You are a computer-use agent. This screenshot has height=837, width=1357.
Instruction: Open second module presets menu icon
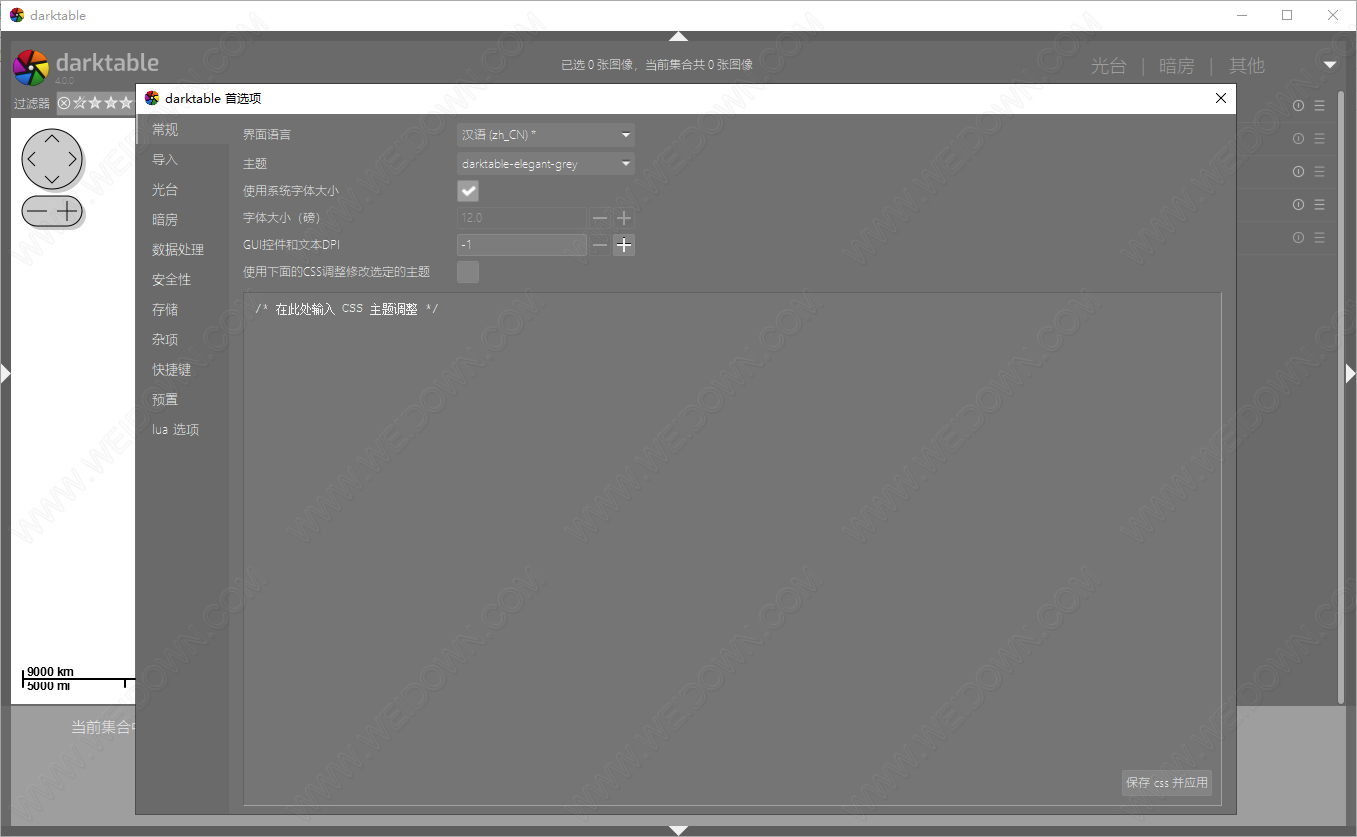pyautogui.click(x=1319, y=138)
